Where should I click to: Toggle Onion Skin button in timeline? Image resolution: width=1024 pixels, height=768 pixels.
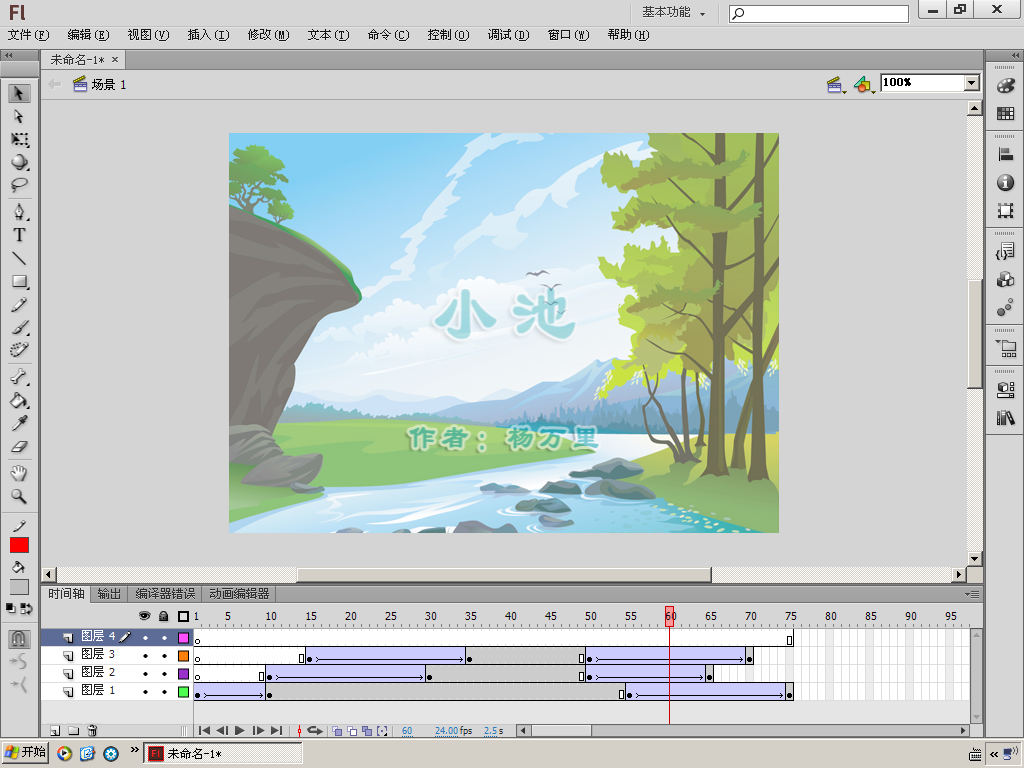click(x=337, y=731)
